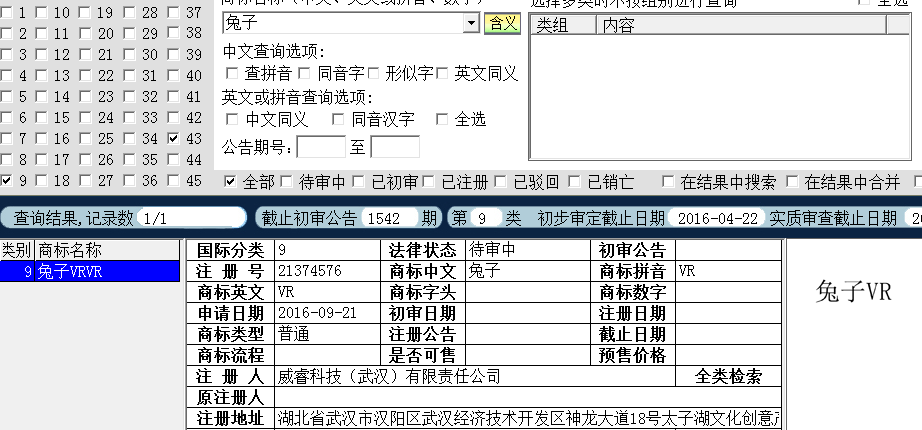
Task: Open the trademark name dropdown arrow
Action: coord(471,24)
